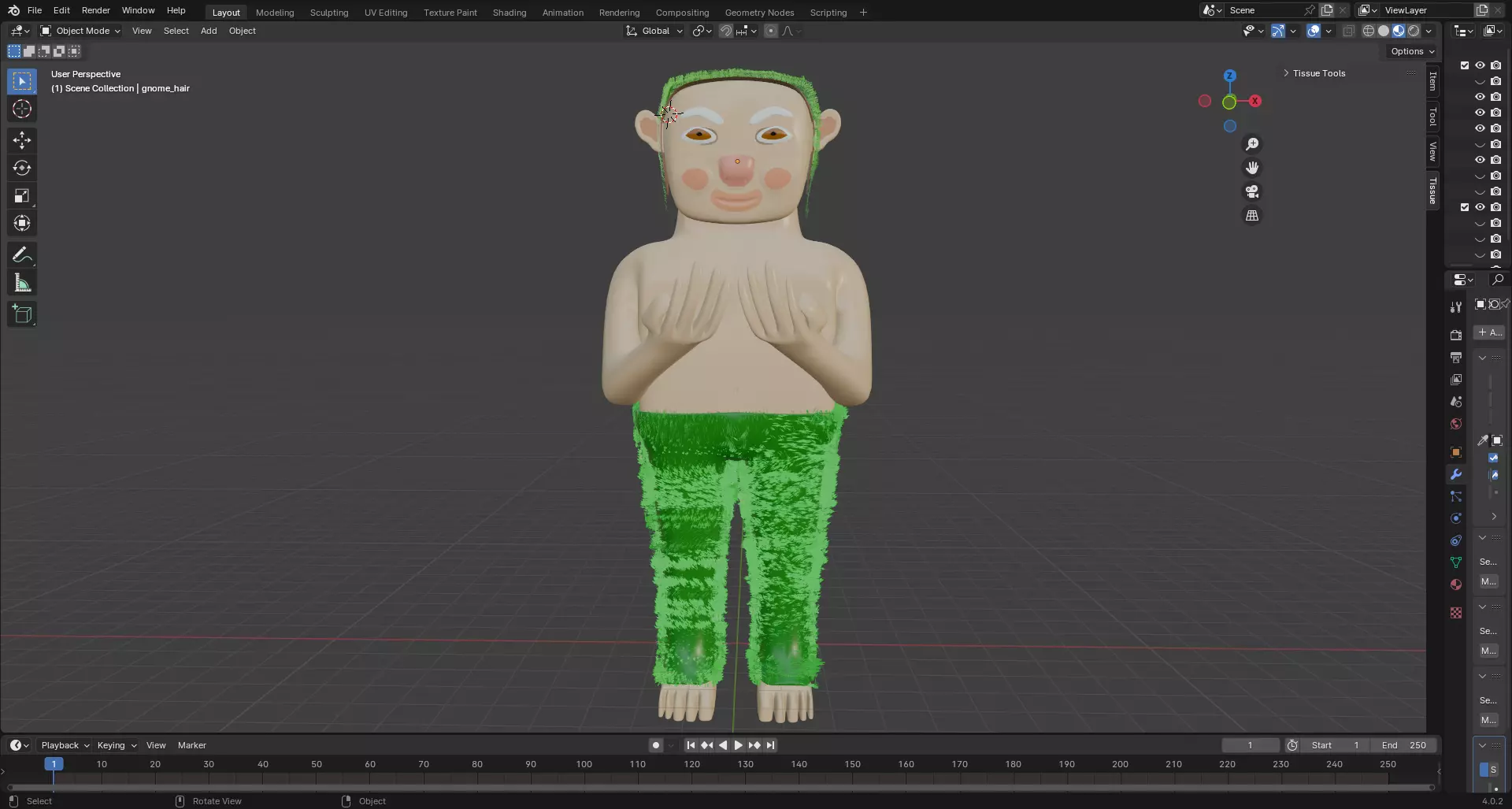Viewport: 1512px width, 809px height.
Task: Toggle the auto-keying record button
Action: [x=655, y=745]
